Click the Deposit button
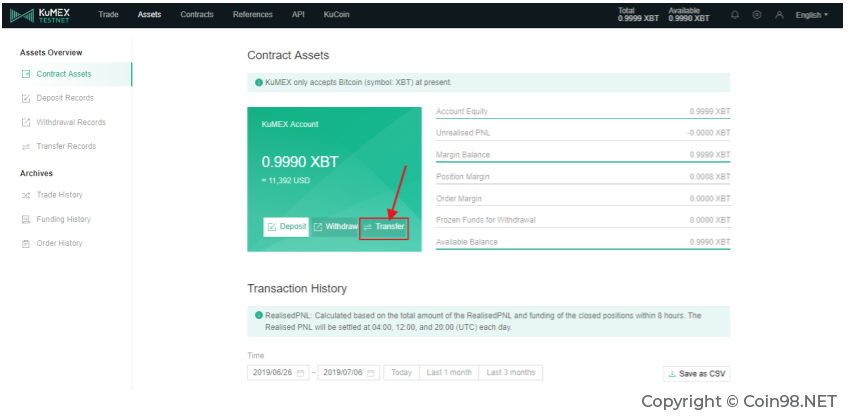 tap(286, 227)
